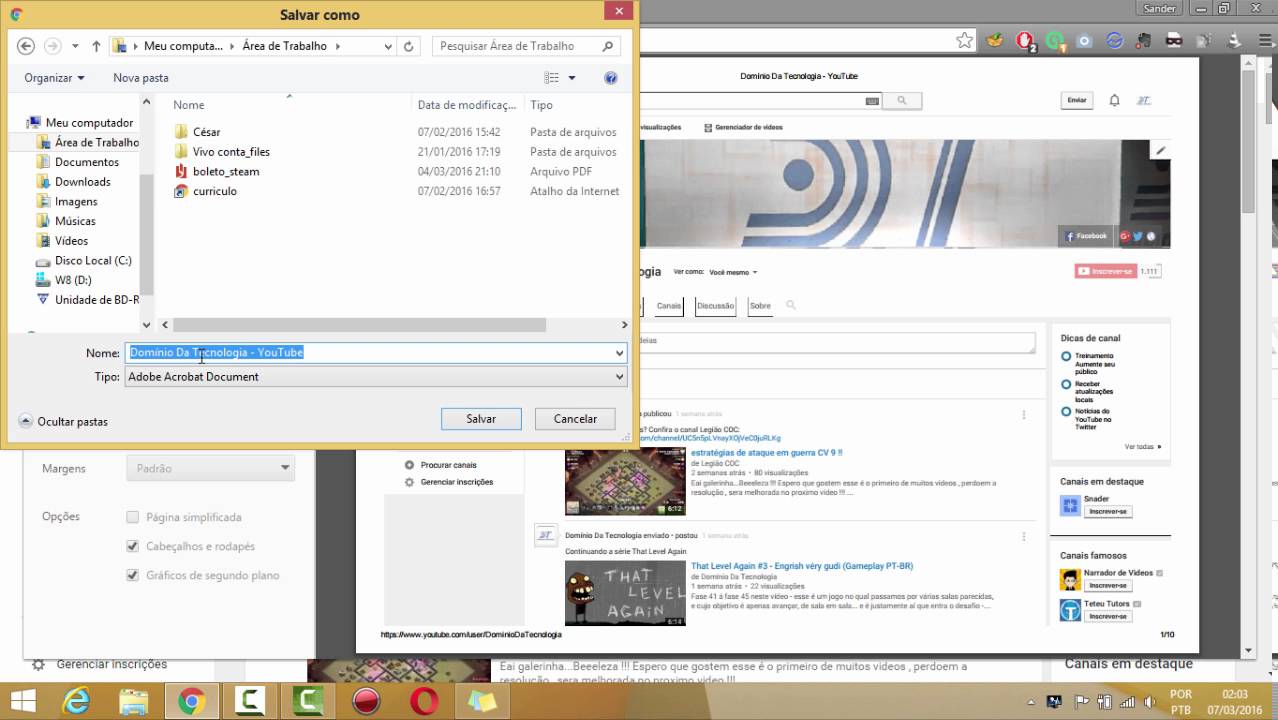Switch to Chrome in taskbar

coord(191,702)
